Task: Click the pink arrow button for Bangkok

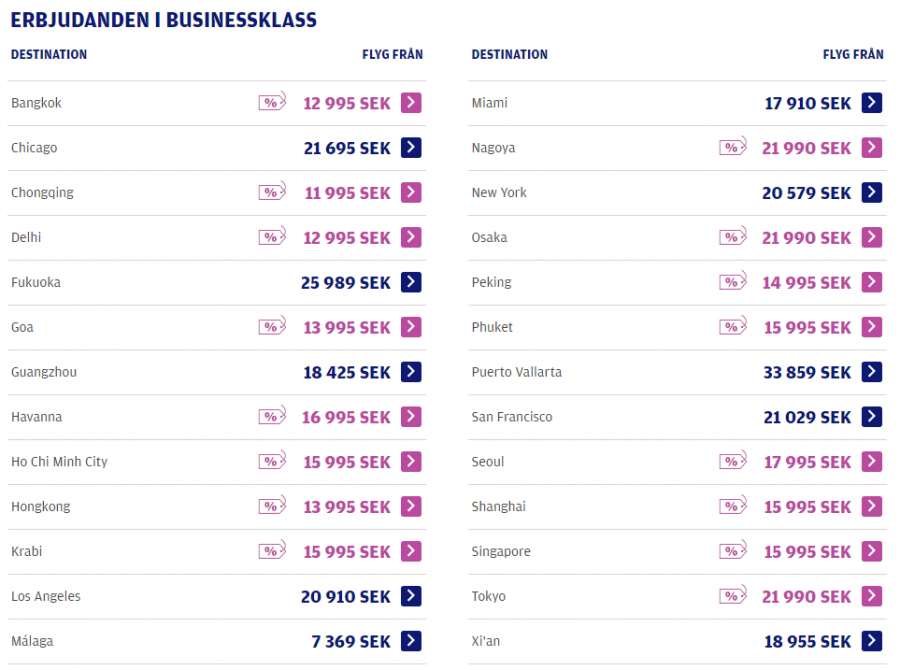Action: click(411, 103)
